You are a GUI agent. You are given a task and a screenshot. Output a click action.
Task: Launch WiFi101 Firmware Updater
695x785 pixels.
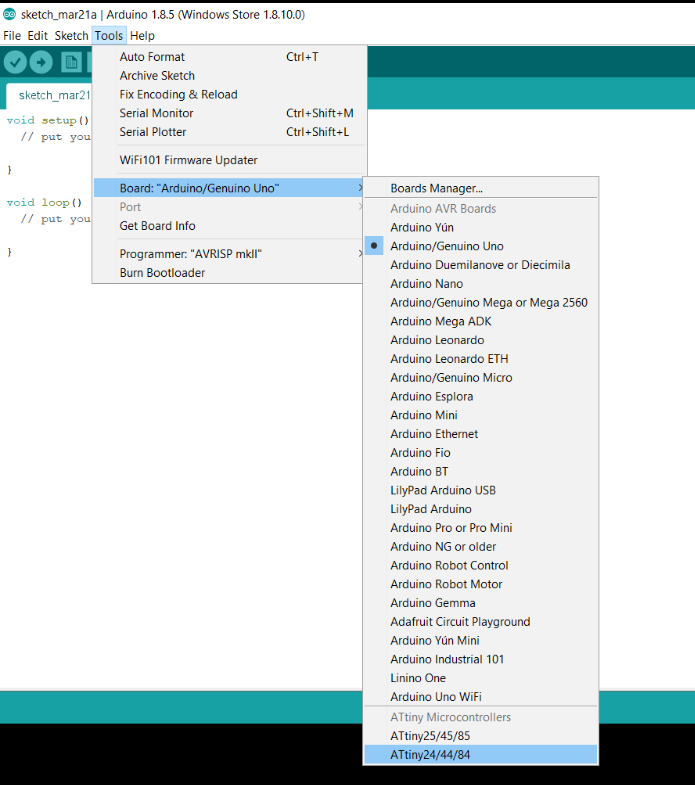(x=230, y=160)
